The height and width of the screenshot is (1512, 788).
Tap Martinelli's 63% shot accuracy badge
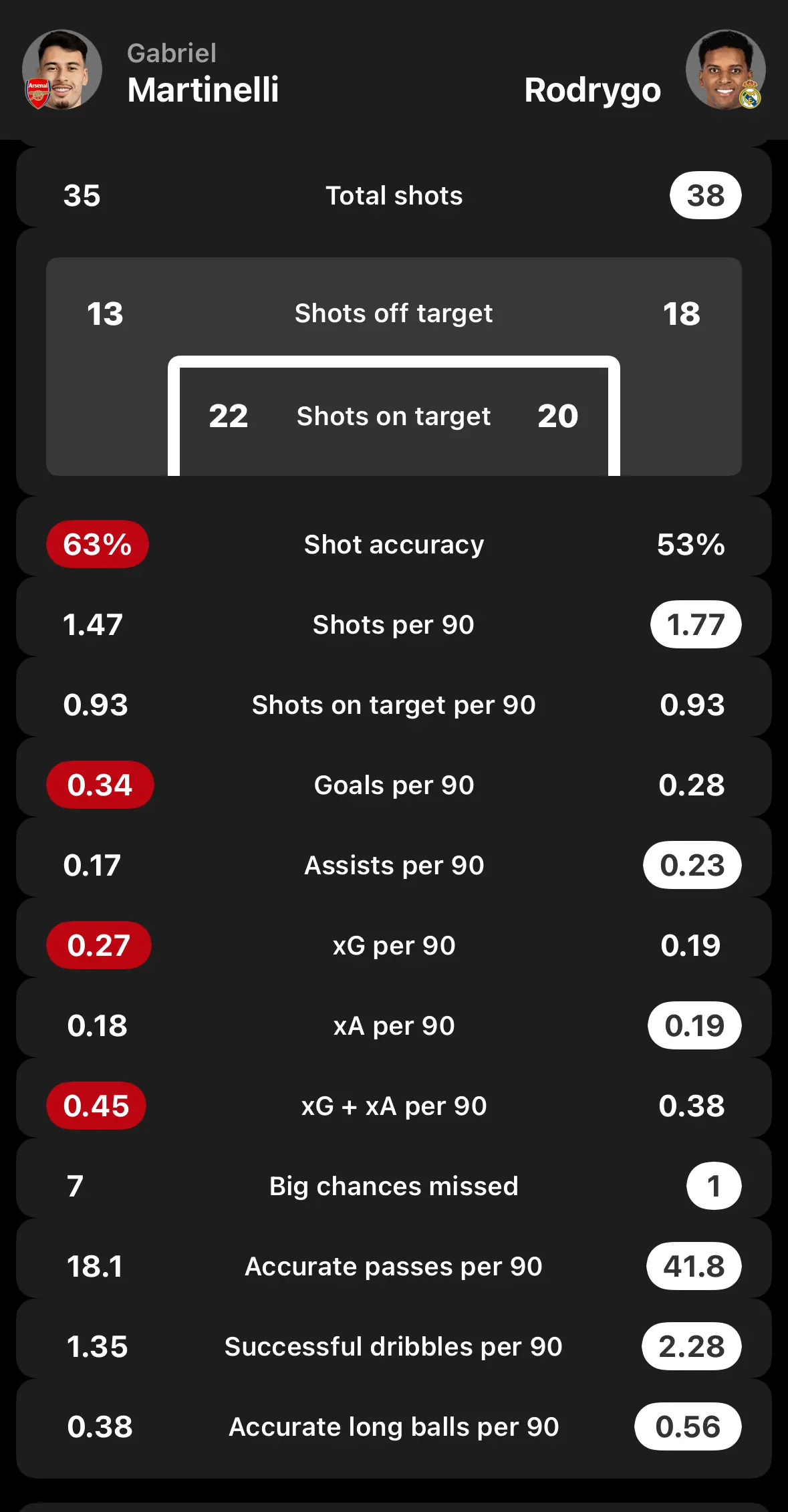coord(98,544)
